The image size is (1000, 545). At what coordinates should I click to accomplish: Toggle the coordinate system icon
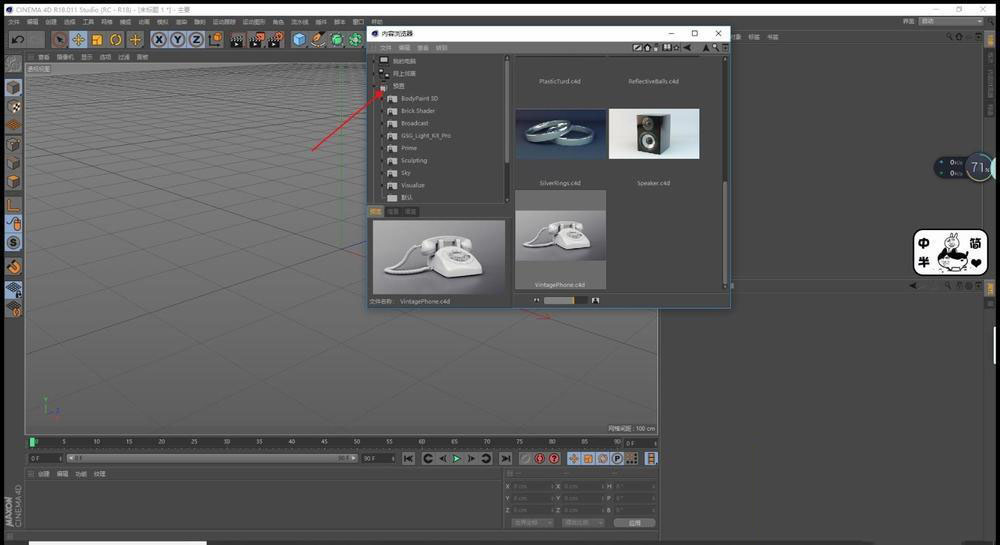pos(216,40)
